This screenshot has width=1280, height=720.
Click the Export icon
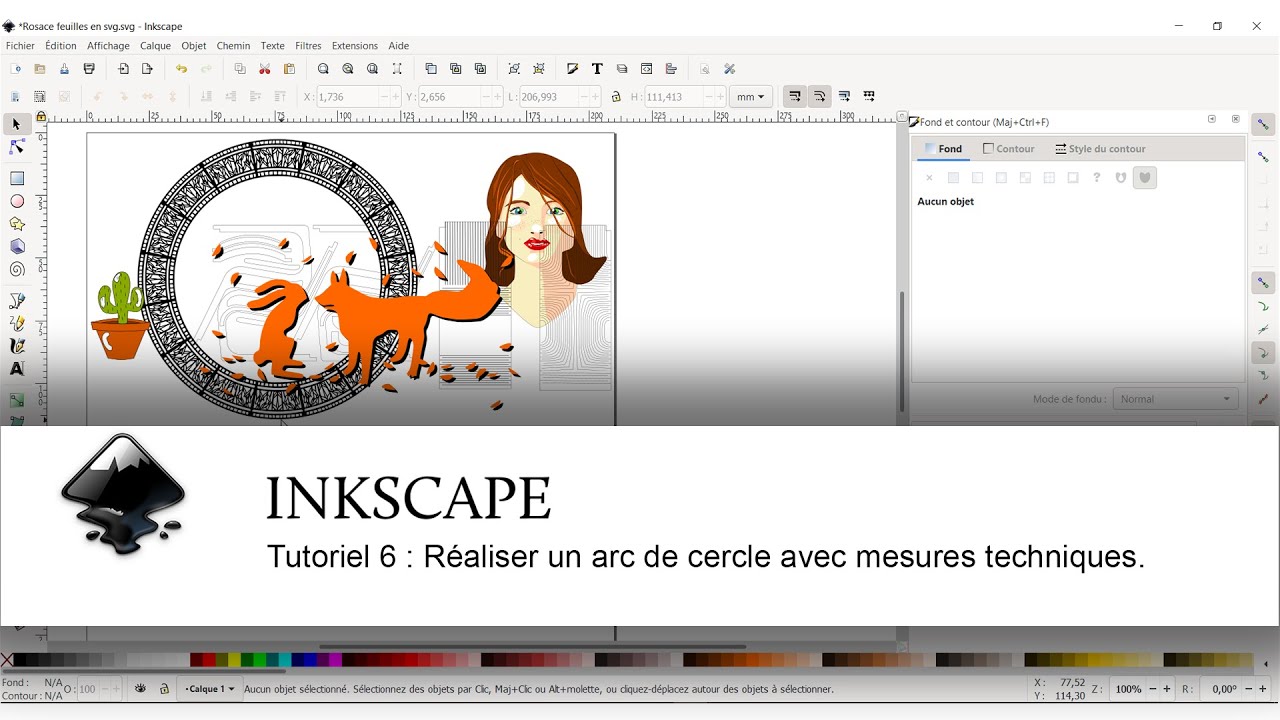tap(147, 69)
